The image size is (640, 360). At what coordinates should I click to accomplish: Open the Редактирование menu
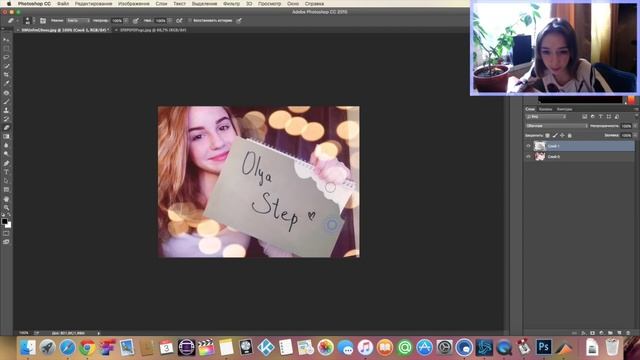(93, 3)
